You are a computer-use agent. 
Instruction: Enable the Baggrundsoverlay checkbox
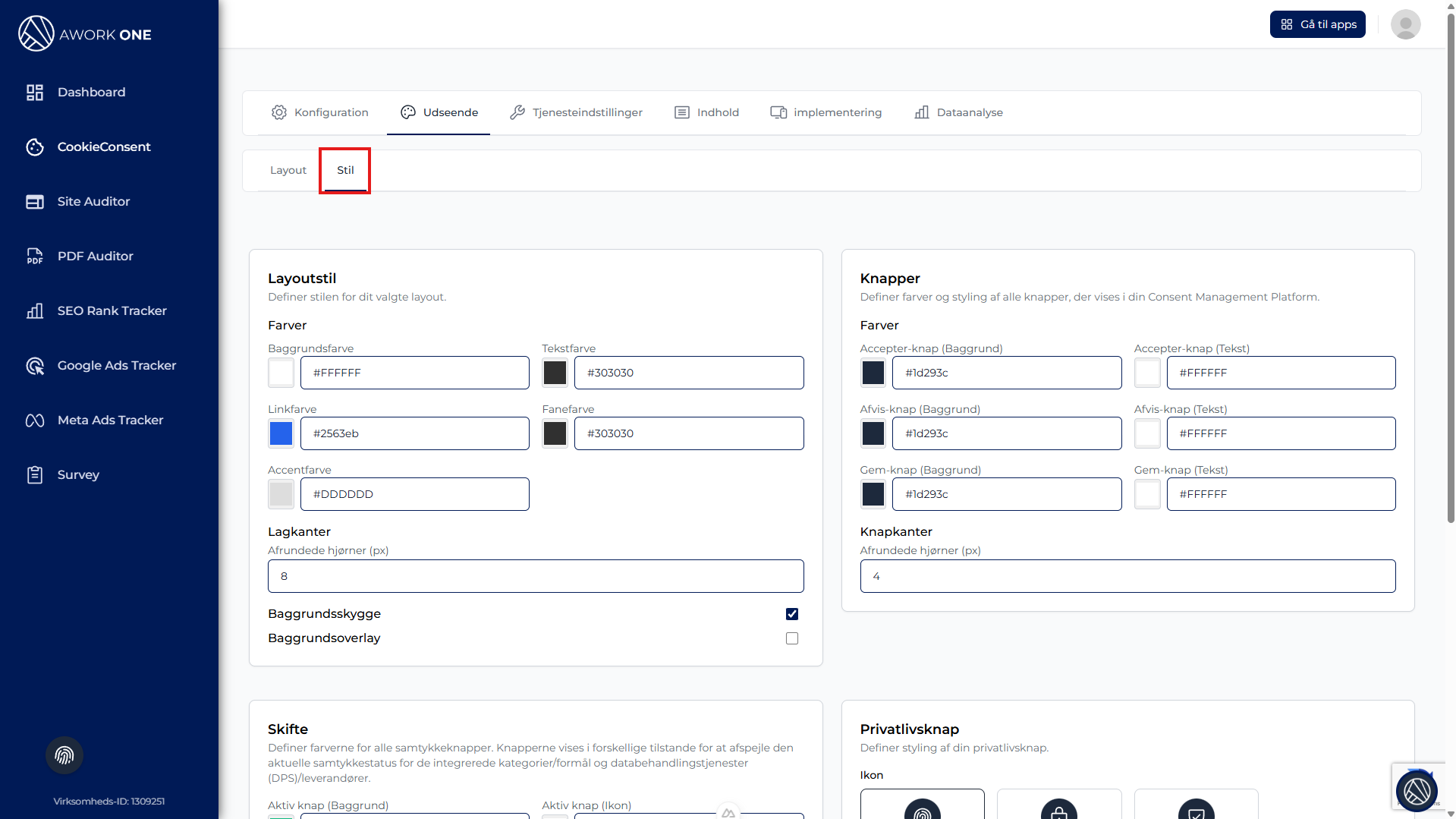tap(792, 638)
